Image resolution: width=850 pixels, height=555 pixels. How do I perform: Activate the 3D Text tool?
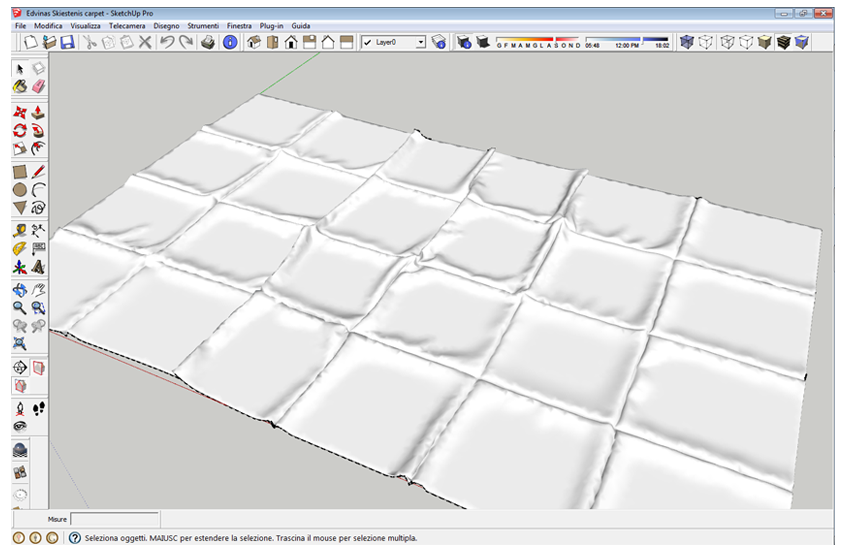[x=38, y=267]
